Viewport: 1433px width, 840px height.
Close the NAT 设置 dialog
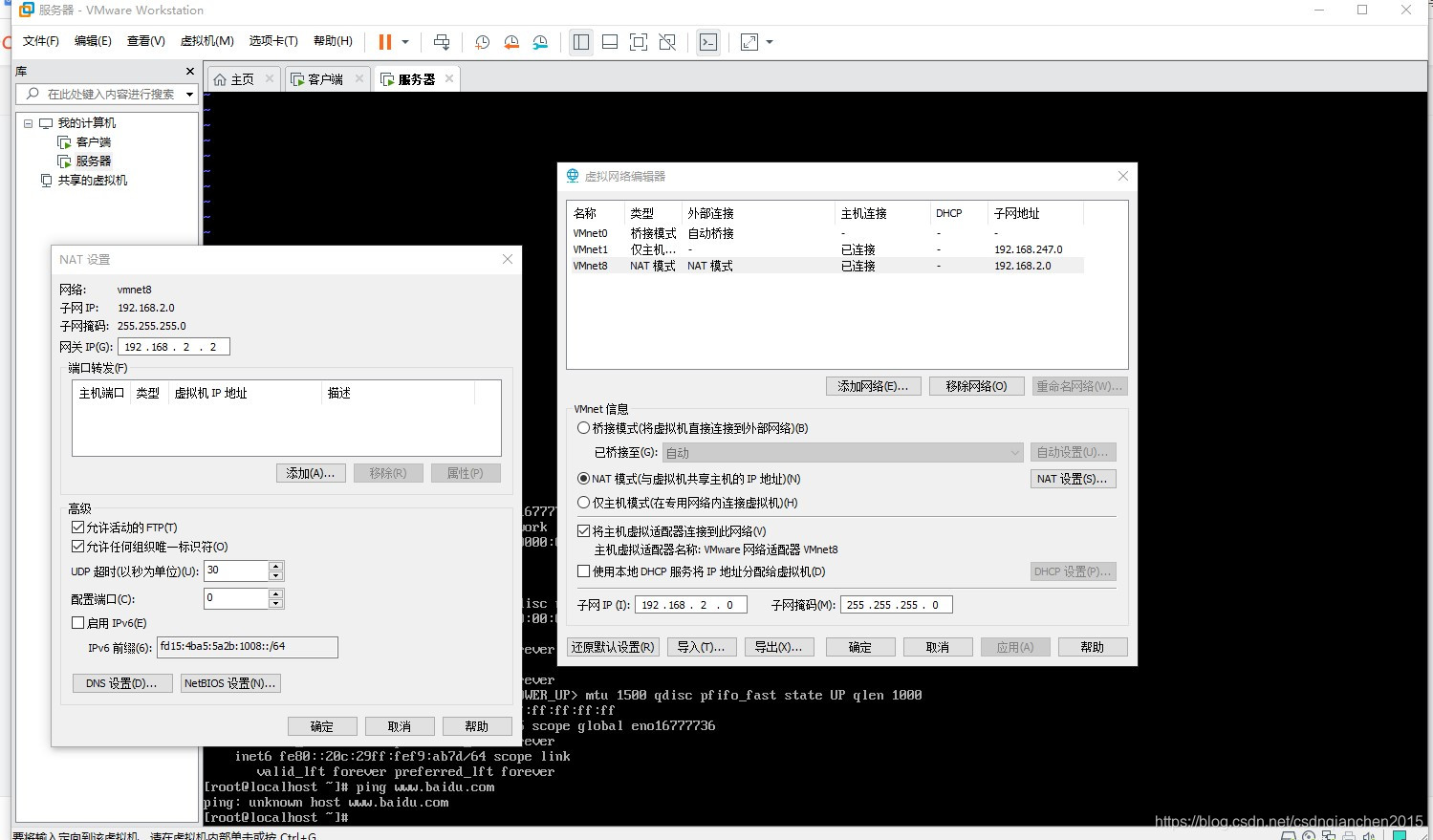point(508,259)
